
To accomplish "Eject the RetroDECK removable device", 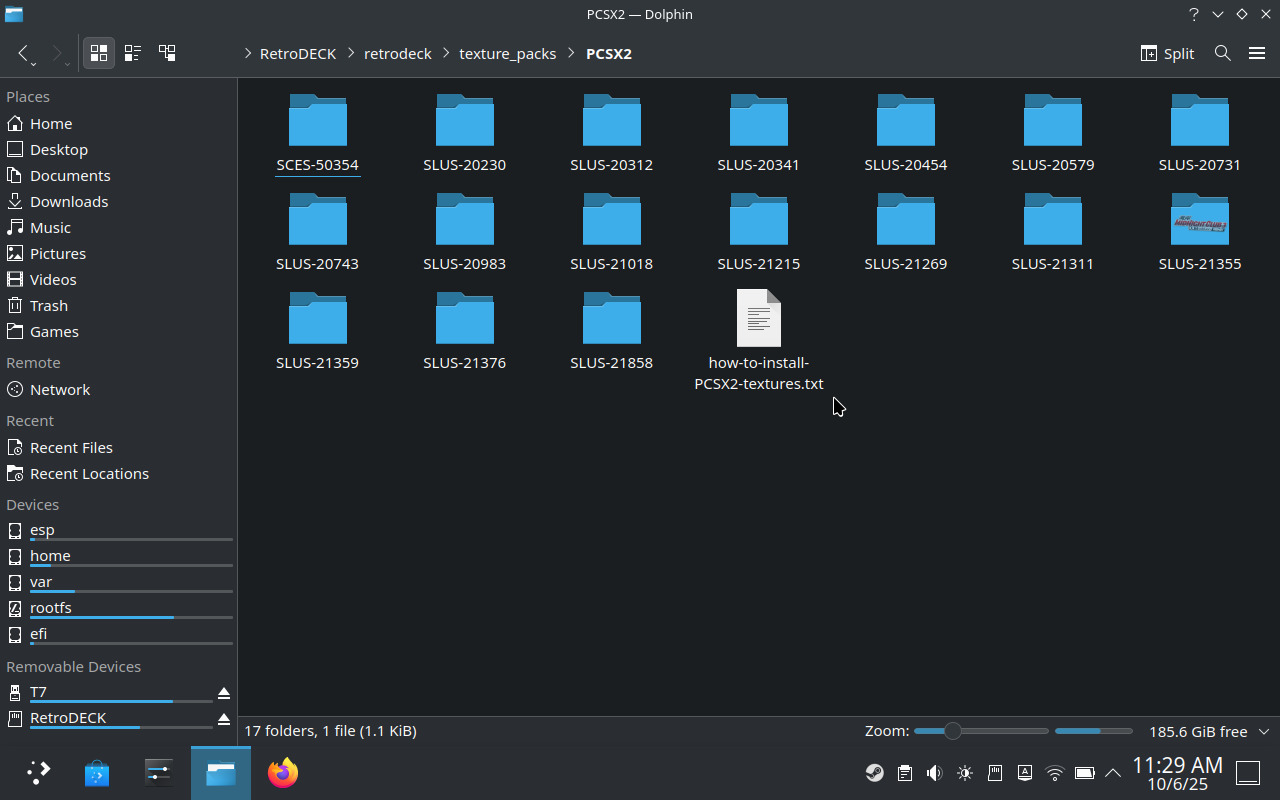I will pos(224,719).
